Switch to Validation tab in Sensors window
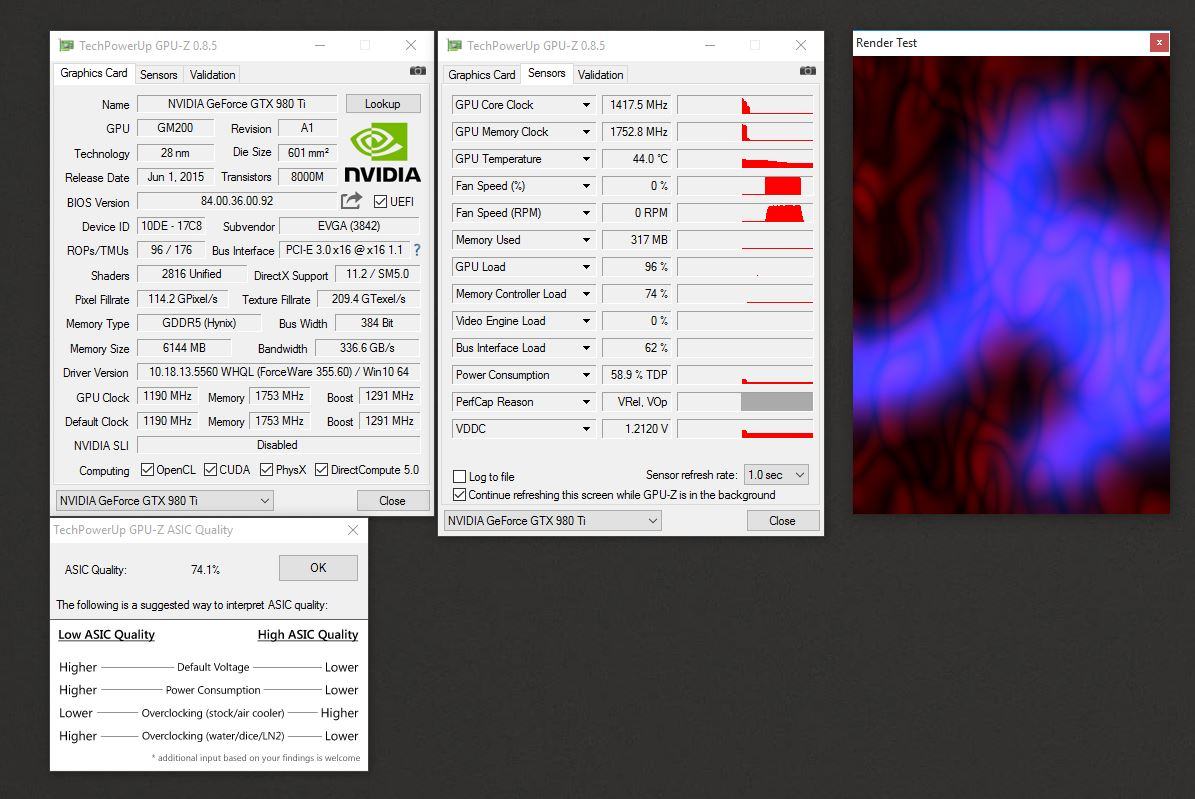1195x799 pixels. click(x=600, y=75)
